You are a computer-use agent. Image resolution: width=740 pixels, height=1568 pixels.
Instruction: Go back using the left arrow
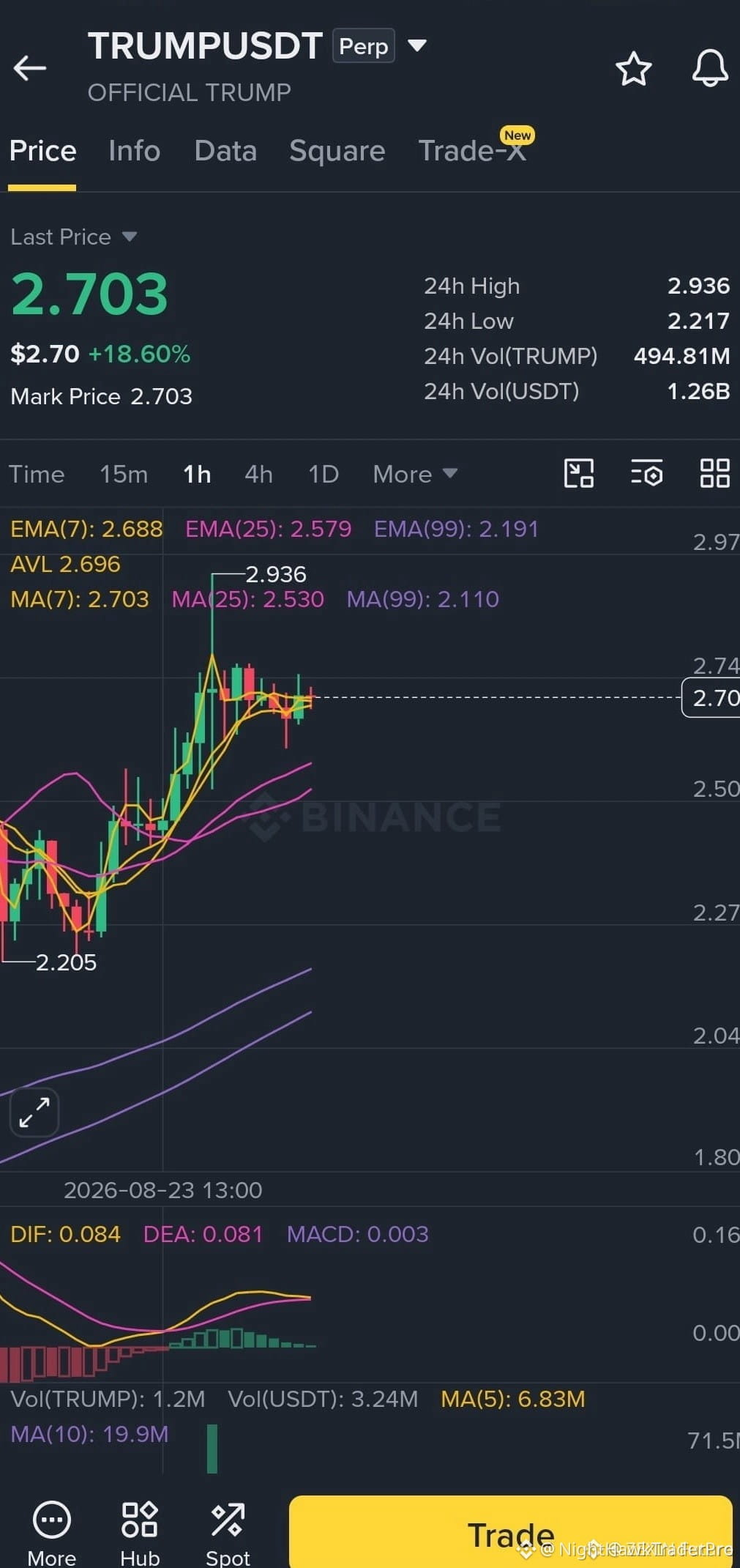(x=30, y=68)
